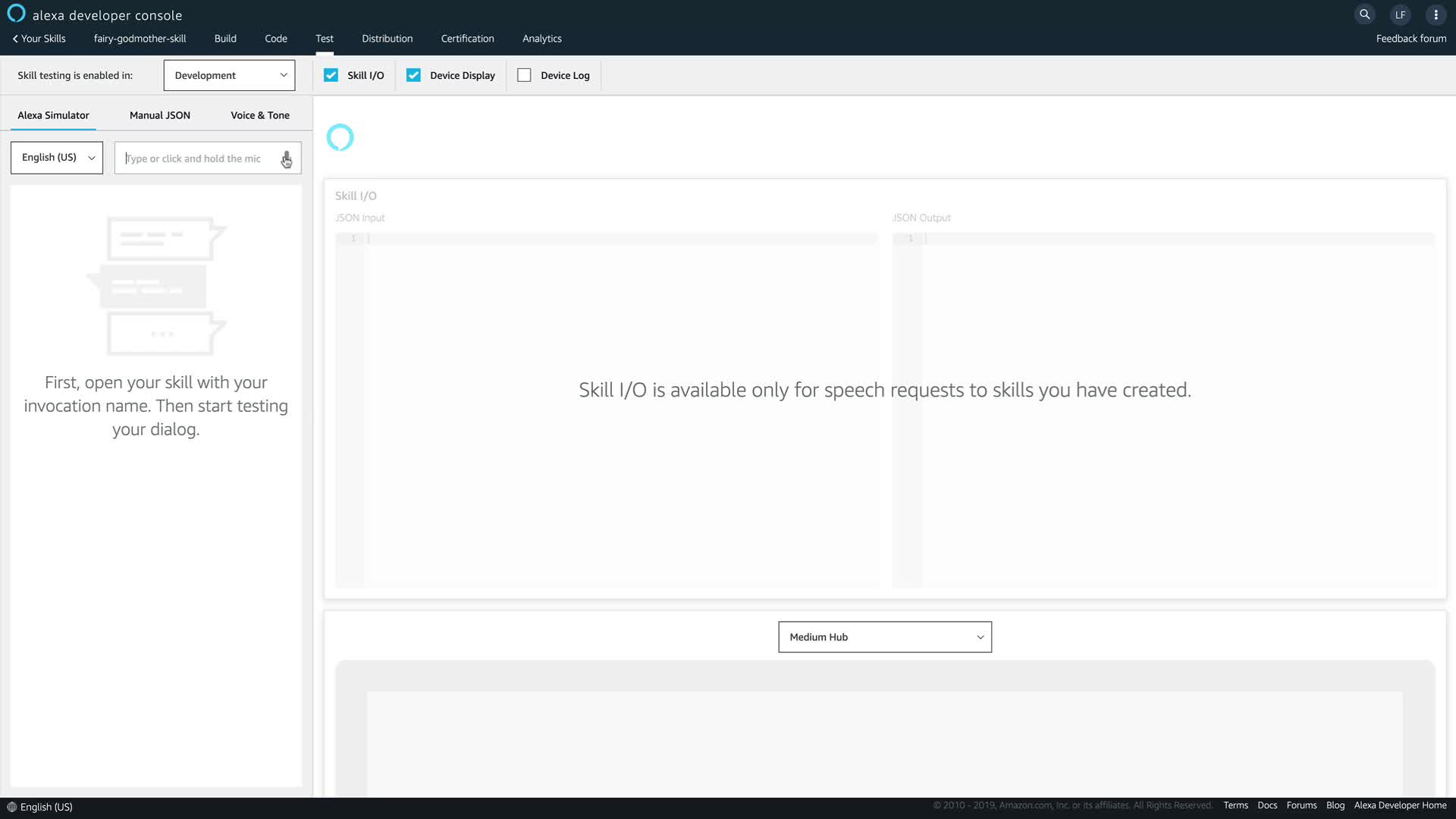Uncheck the Skill I/O checkbox
The width and height of the screenshot is (1456, 819).
[331, 75]
